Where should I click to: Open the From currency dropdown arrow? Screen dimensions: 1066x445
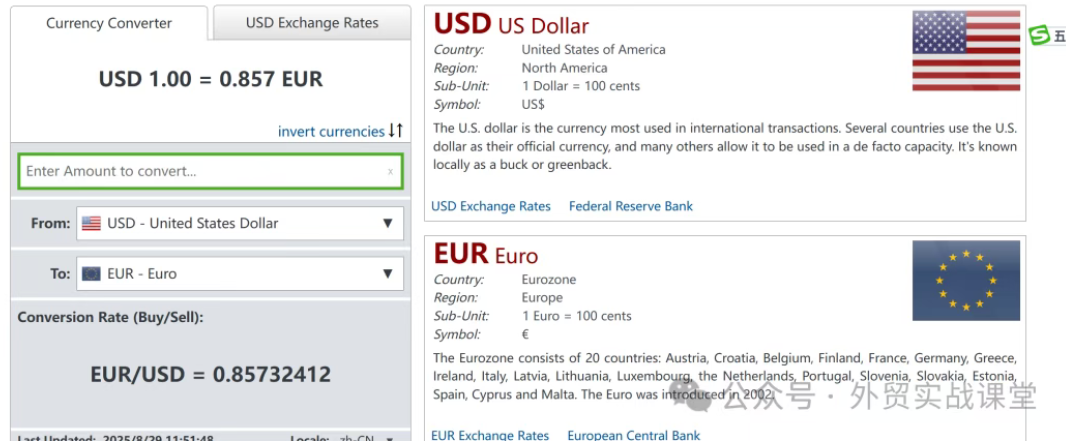[388, 223]
